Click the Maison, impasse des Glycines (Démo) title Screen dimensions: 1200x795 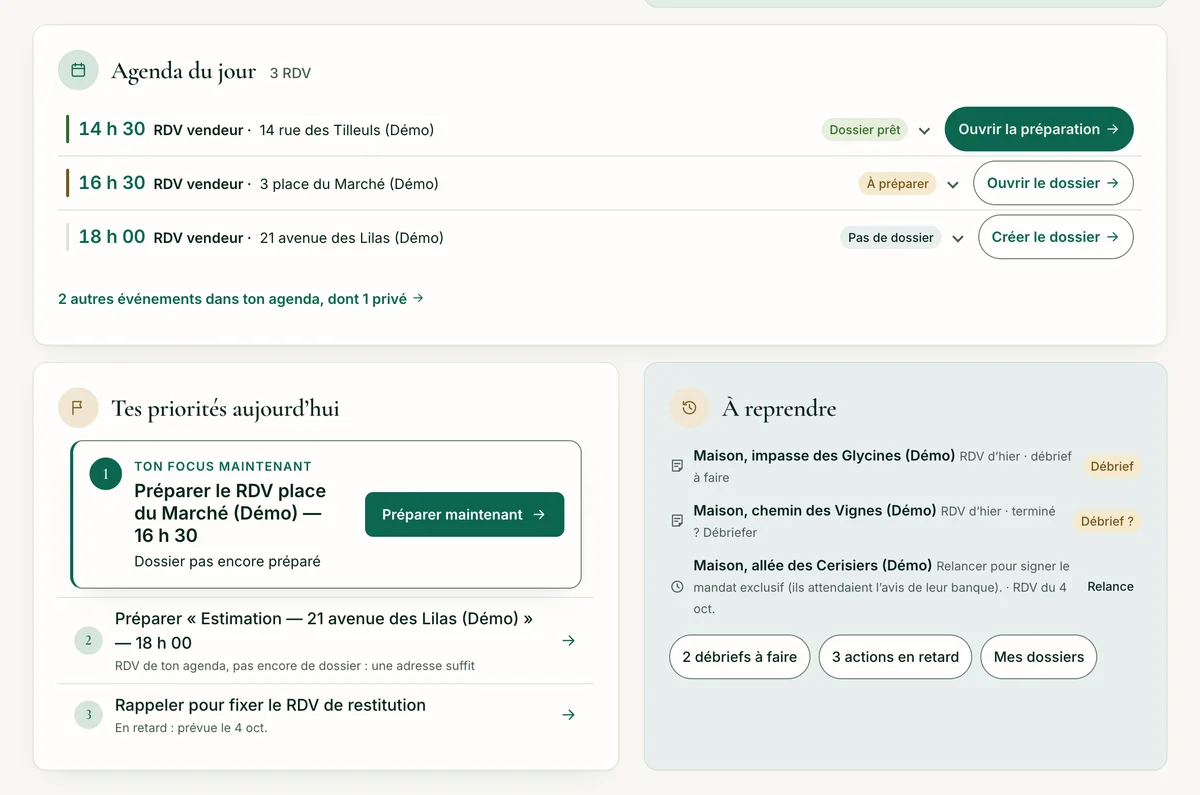824,456
